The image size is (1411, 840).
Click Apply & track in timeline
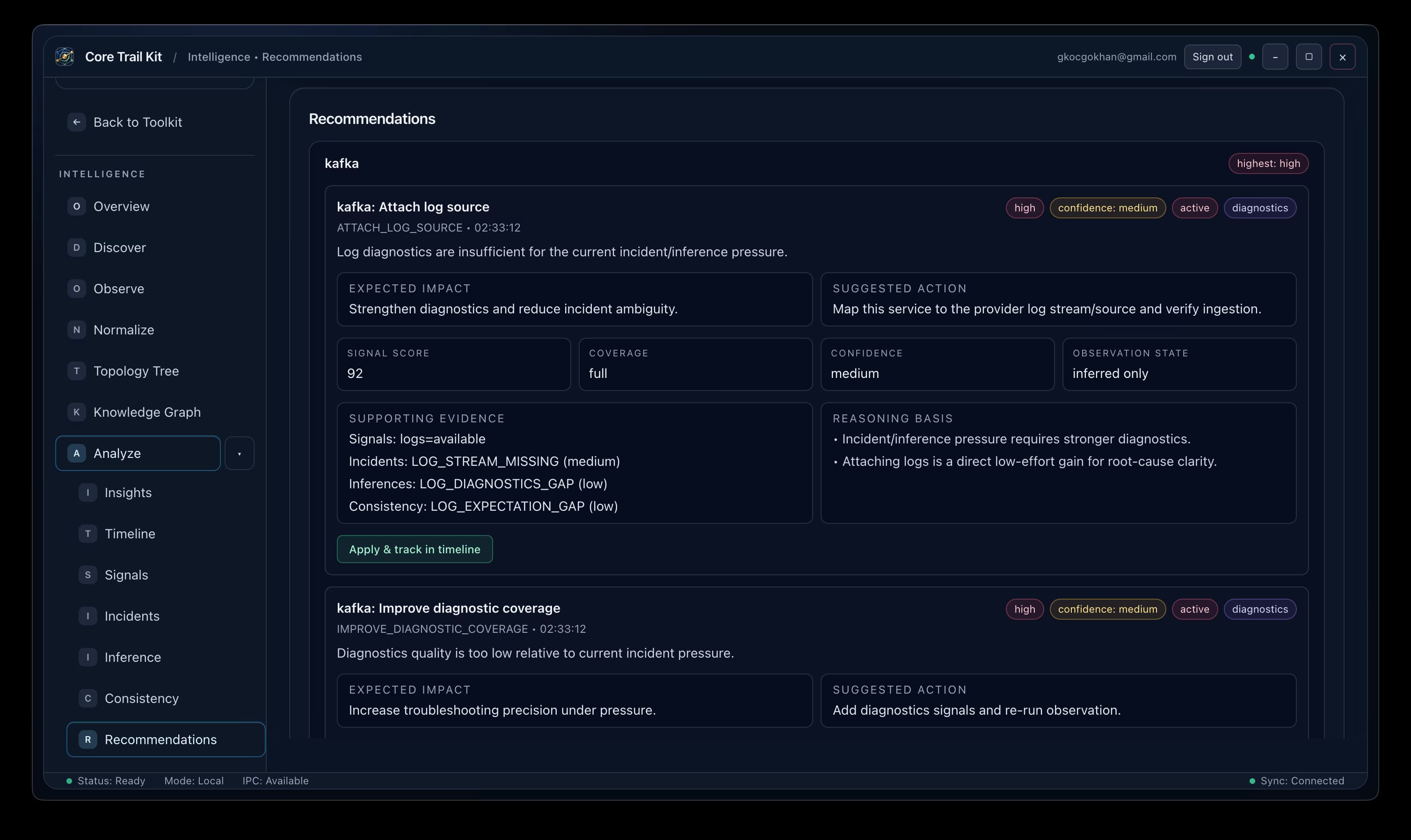(x=415, y=550)
